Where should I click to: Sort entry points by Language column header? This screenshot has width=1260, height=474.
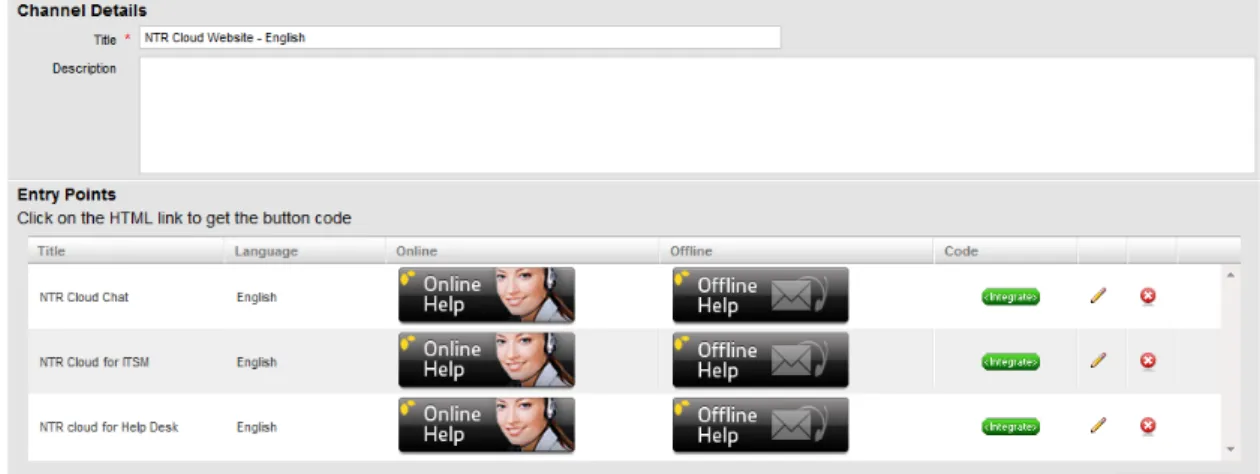[266, 251]
